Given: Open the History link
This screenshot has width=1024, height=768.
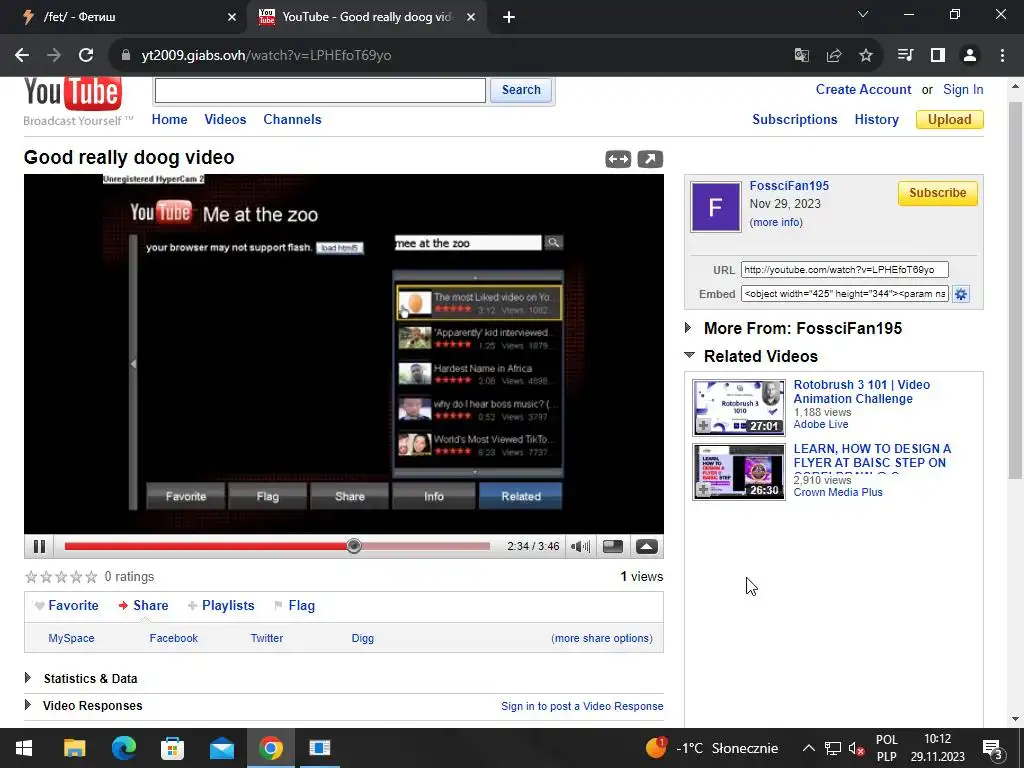Looking at the screenshot, I should 876,120.
